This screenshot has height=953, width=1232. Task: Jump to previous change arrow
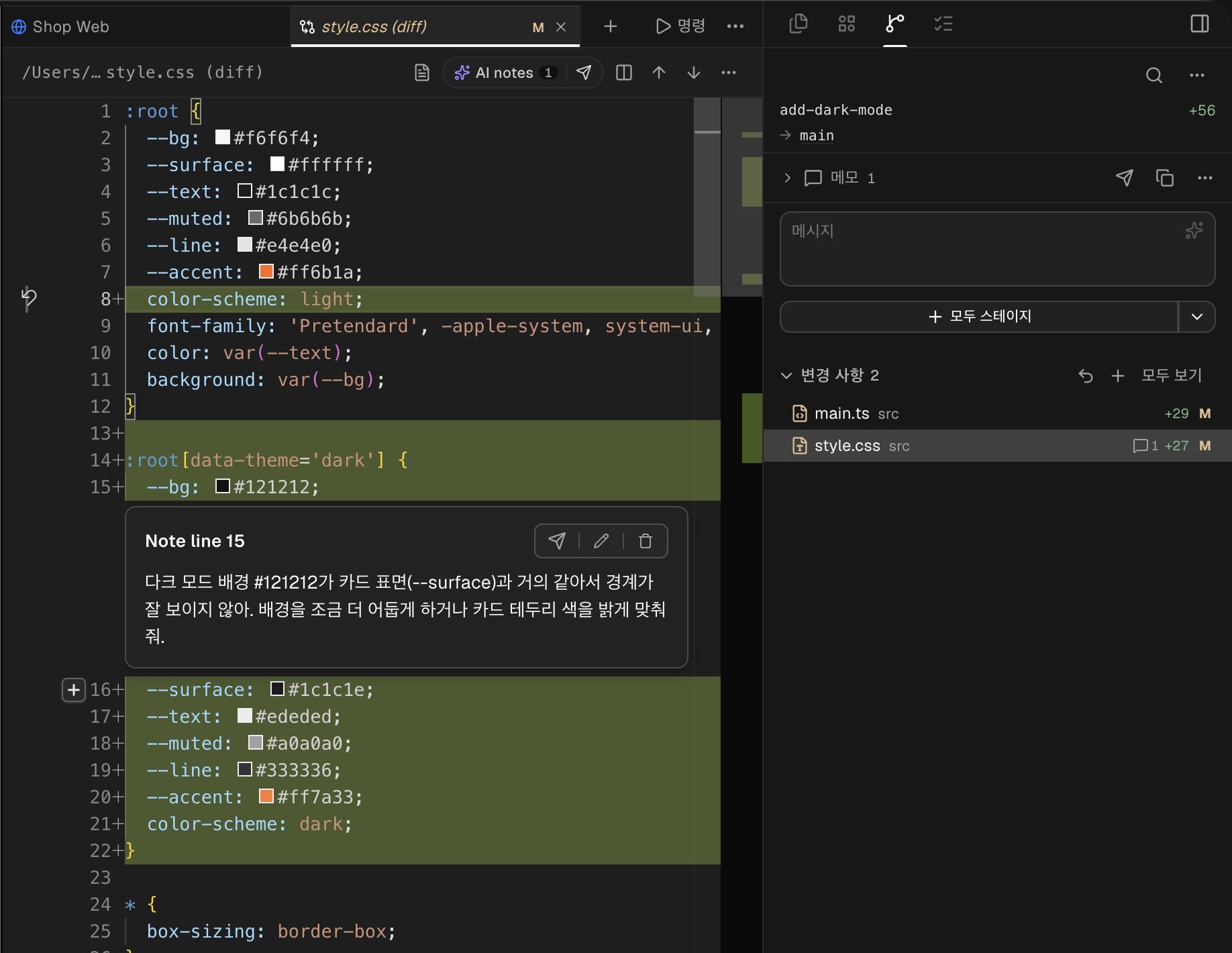tap(659, 72)
